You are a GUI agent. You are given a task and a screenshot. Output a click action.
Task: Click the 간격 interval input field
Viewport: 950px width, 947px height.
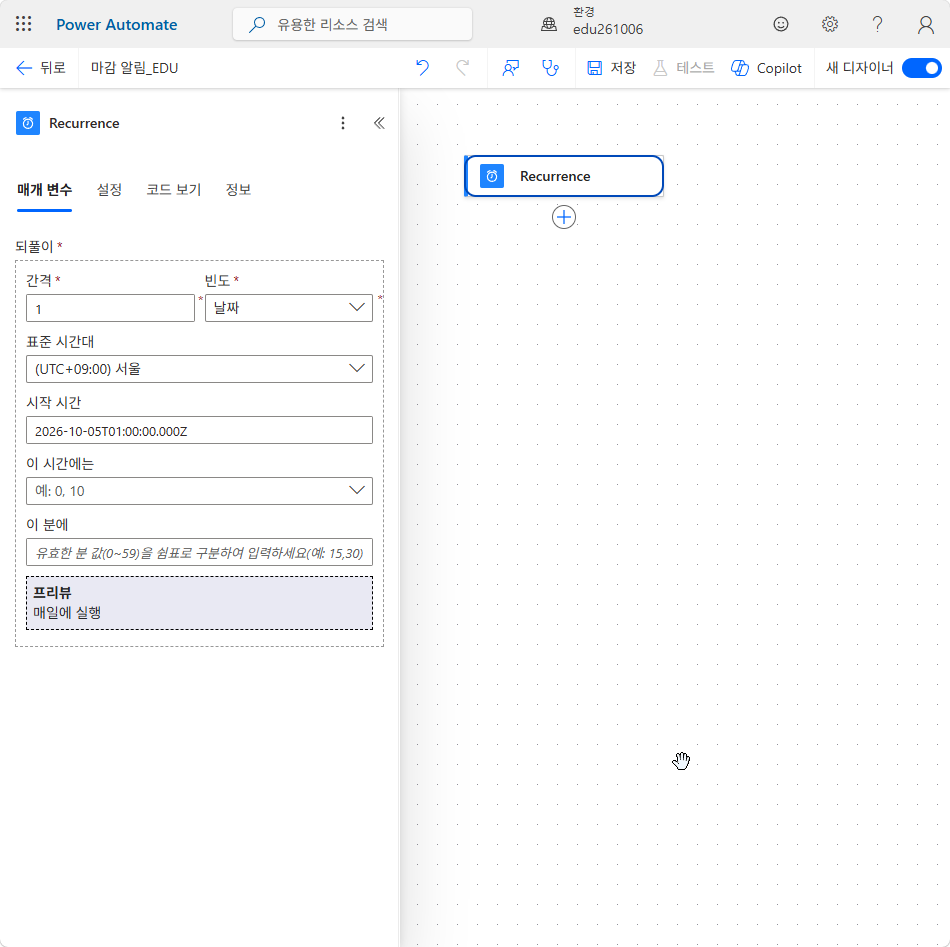[110, 308]
